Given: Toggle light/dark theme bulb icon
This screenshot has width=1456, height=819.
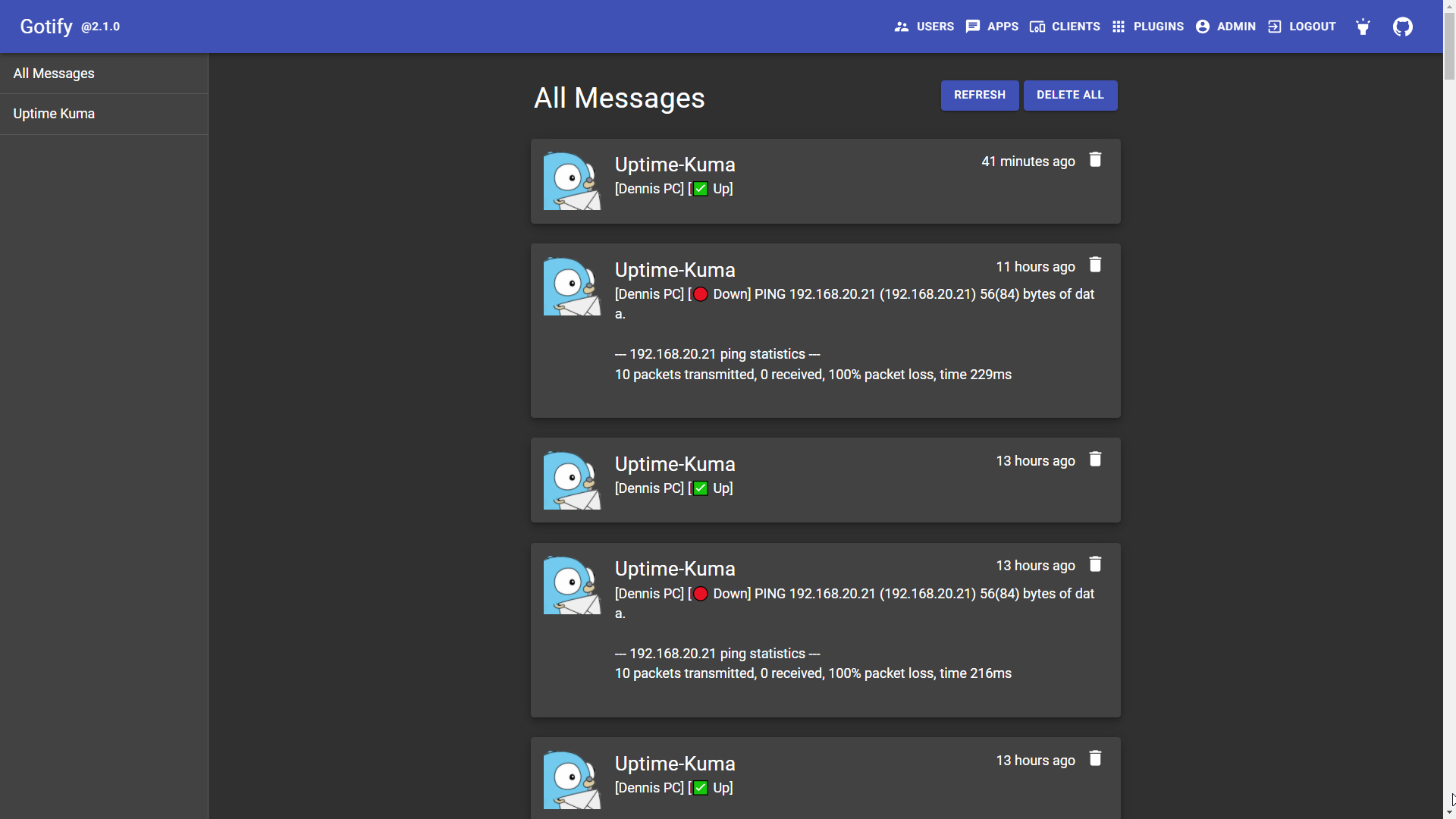Looking at the screenshot, I should 1363,27.
